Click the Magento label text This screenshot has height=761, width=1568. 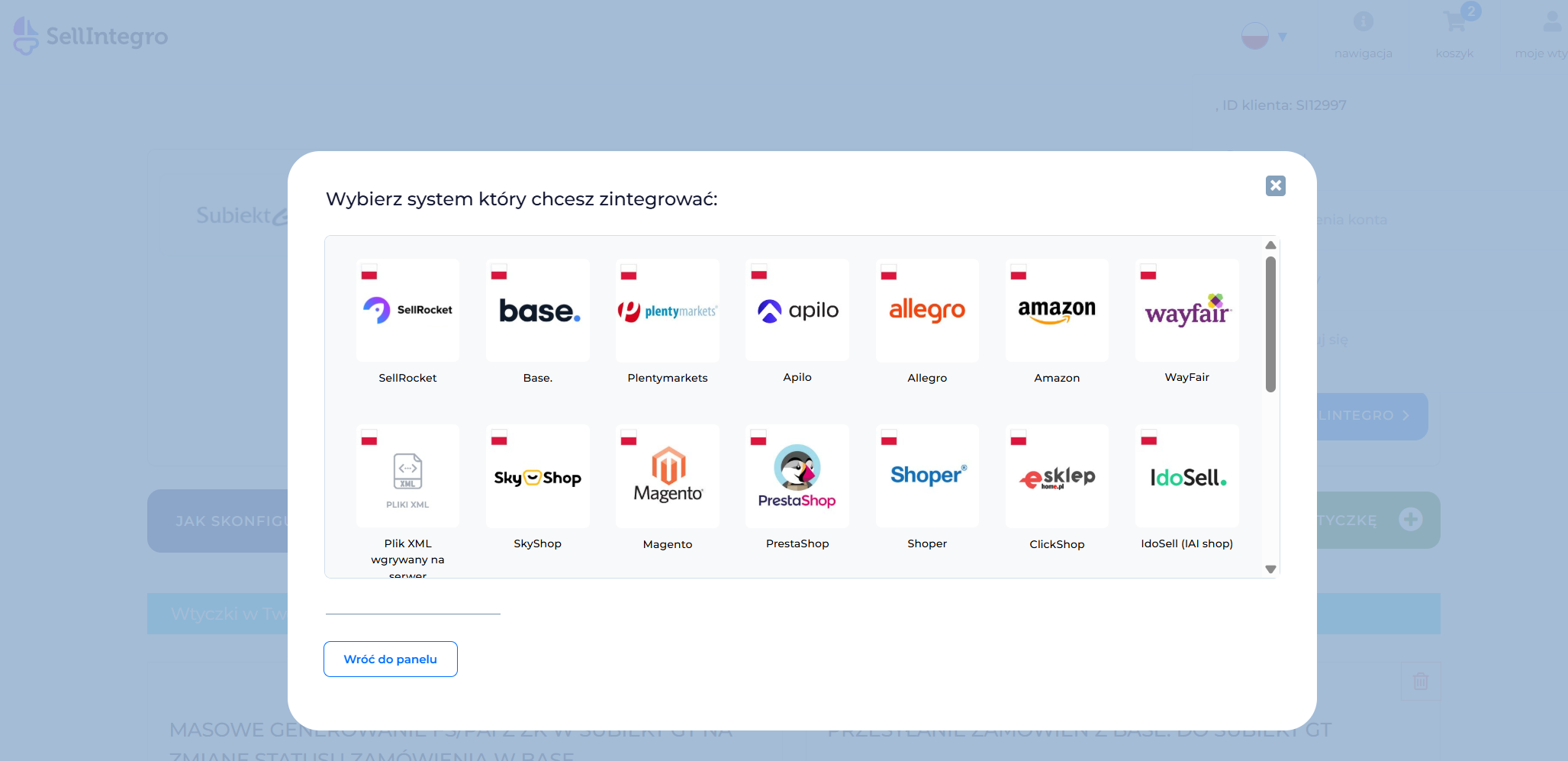click(668, 544)
